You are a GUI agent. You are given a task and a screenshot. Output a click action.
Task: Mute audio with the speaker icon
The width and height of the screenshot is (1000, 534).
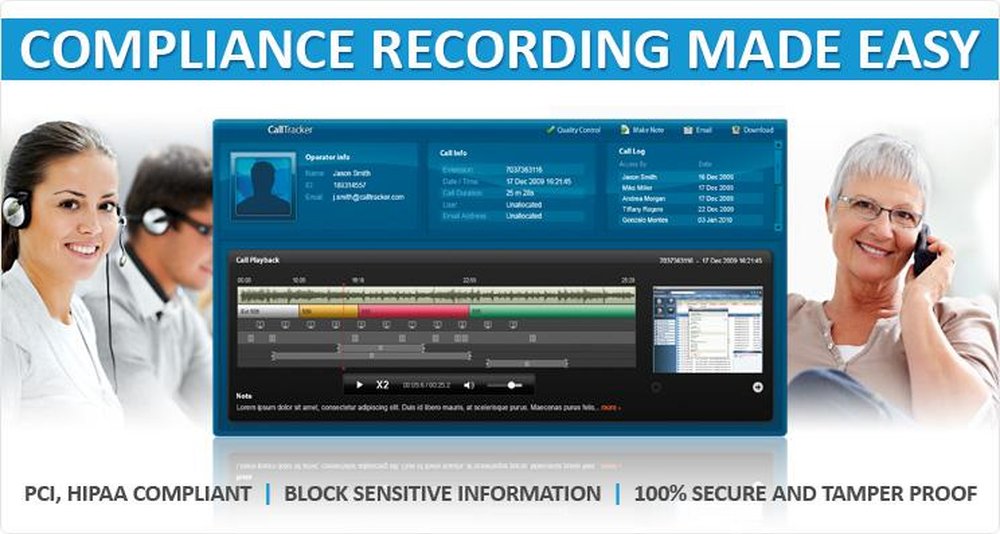click(469, 385)
